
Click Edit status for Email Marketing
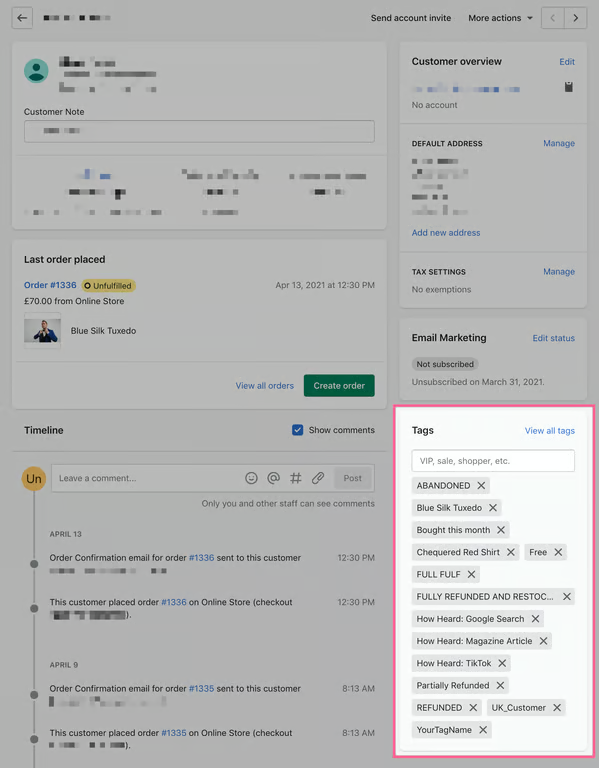553,338
